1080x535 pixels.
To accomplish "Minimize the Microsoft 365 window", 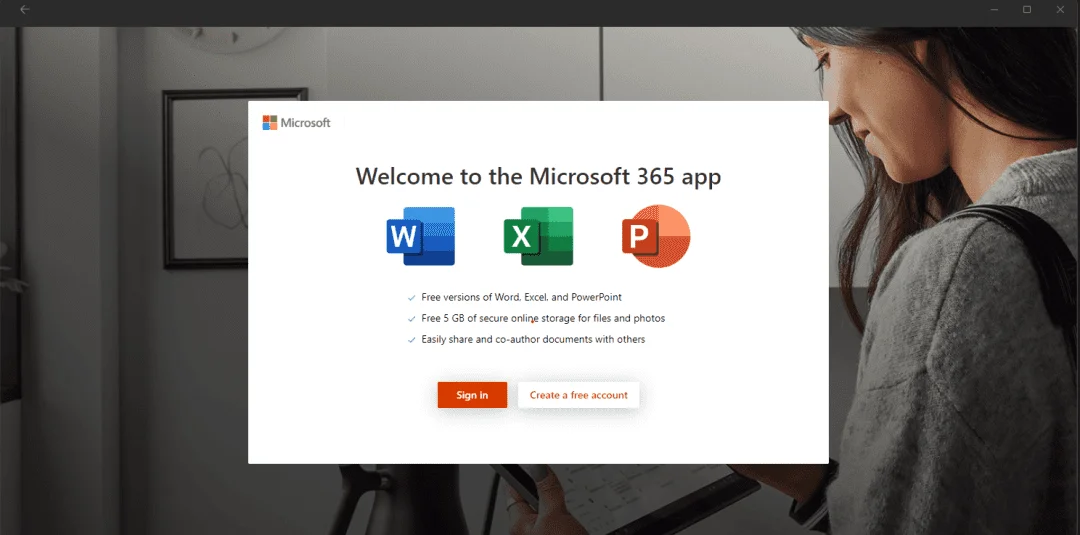I will coord(995,10).
